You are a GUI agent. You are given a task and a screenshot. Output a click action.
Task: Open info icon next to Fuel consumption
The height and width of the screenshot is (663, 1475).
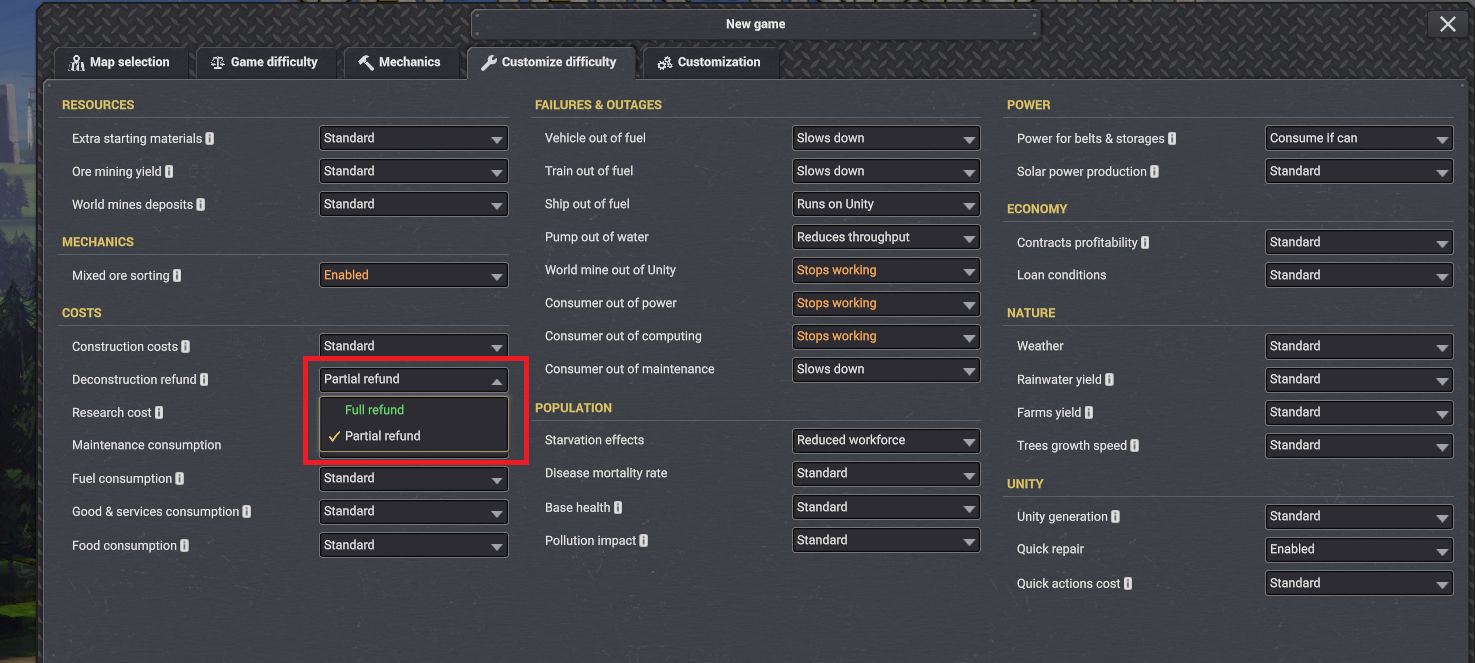tap(180, 479)
